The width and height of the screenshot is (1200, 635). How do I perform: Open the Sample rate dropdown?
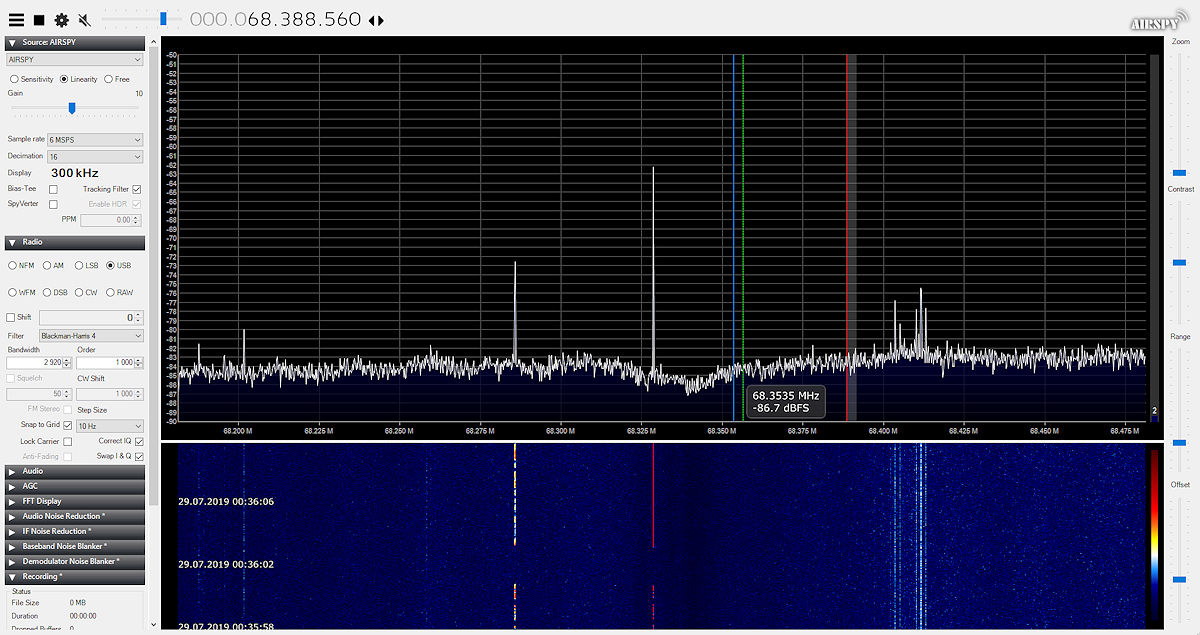95,140
